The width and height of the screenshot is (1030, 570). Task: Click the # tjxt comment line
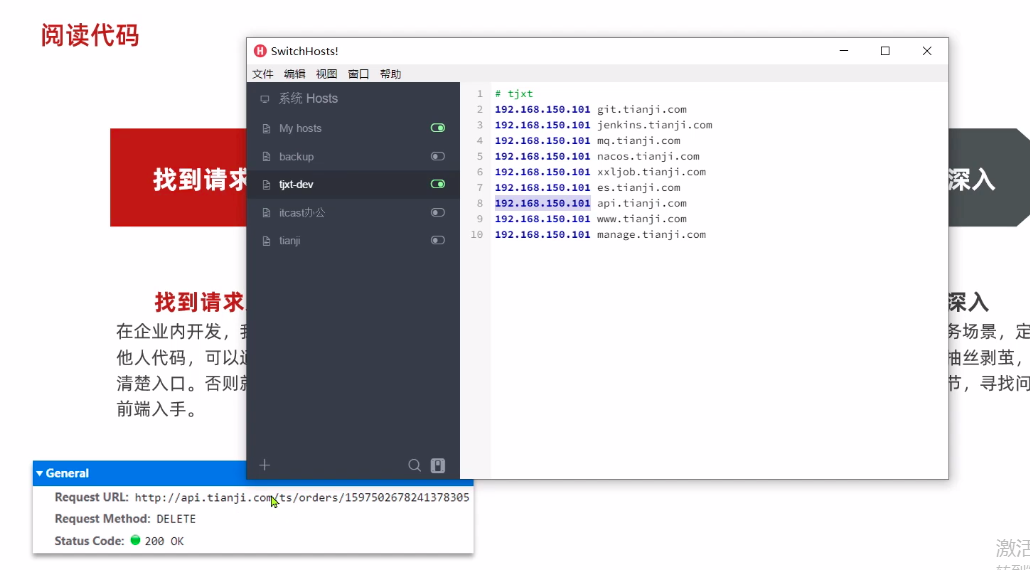click(514, 94)
